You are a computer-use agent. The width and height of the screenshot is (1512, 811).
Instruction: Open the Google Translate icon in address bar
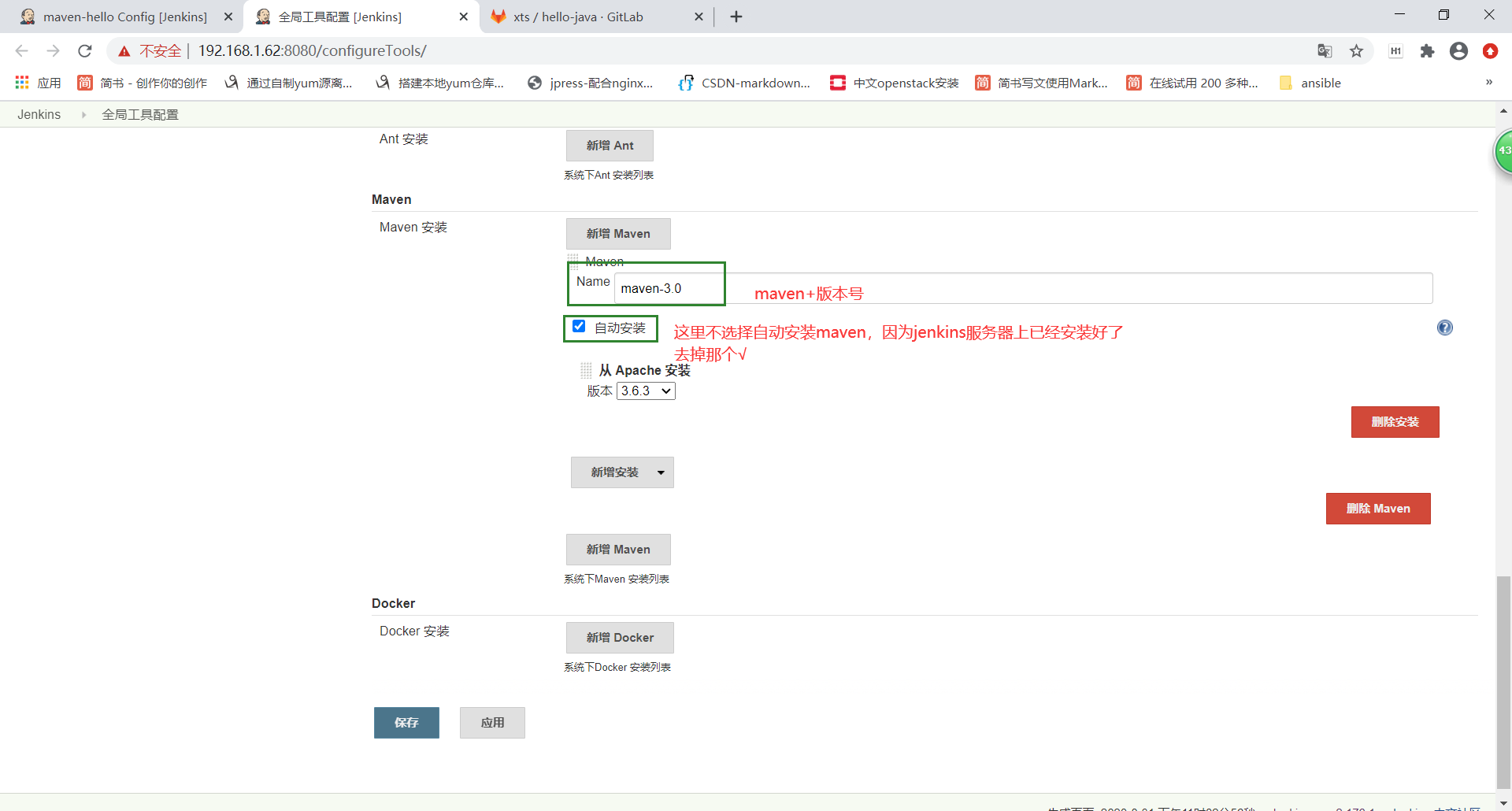(1325, 51)
